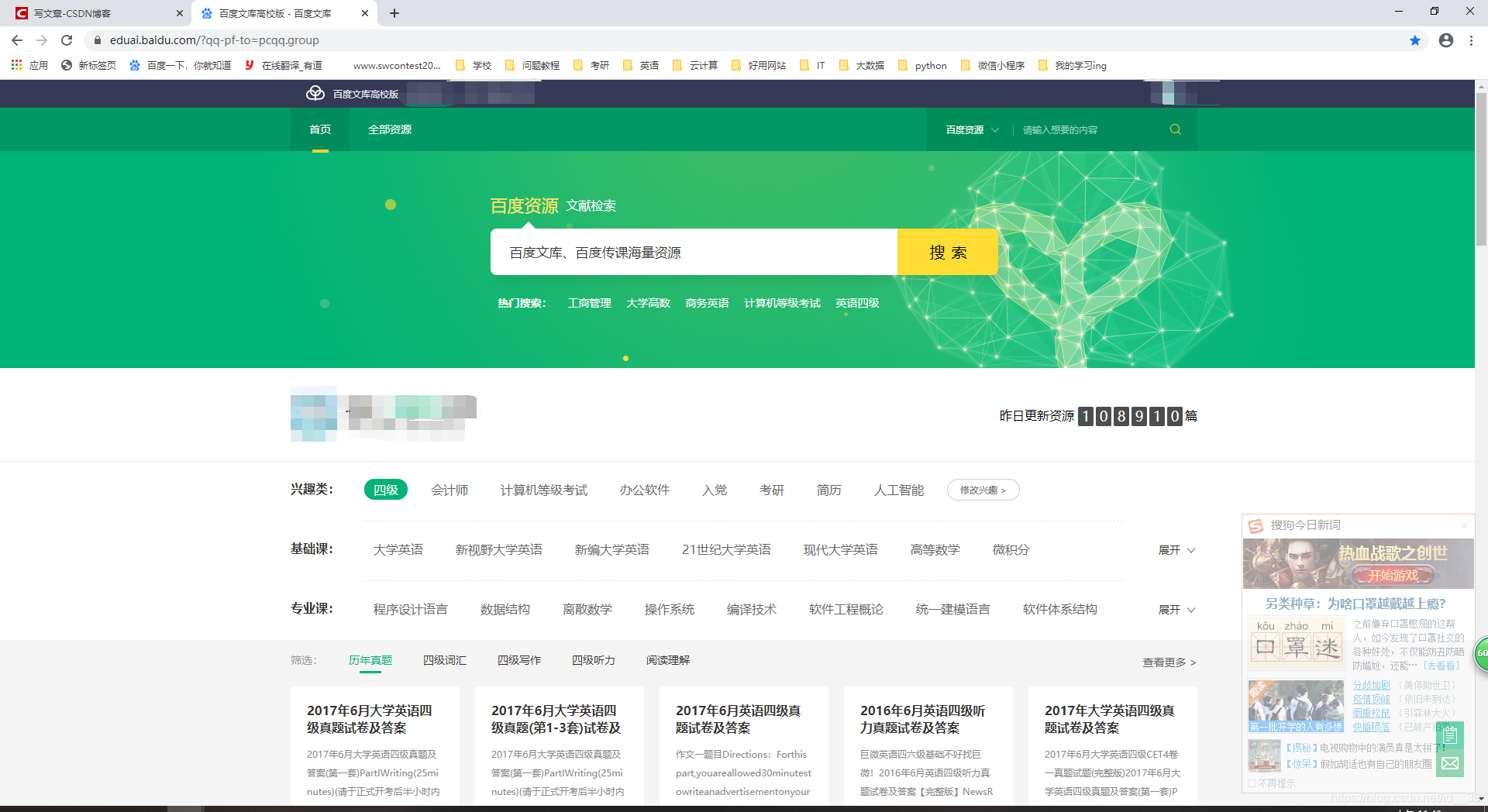Close the 搜狗今日新词 popup

tap(1464, 525)
